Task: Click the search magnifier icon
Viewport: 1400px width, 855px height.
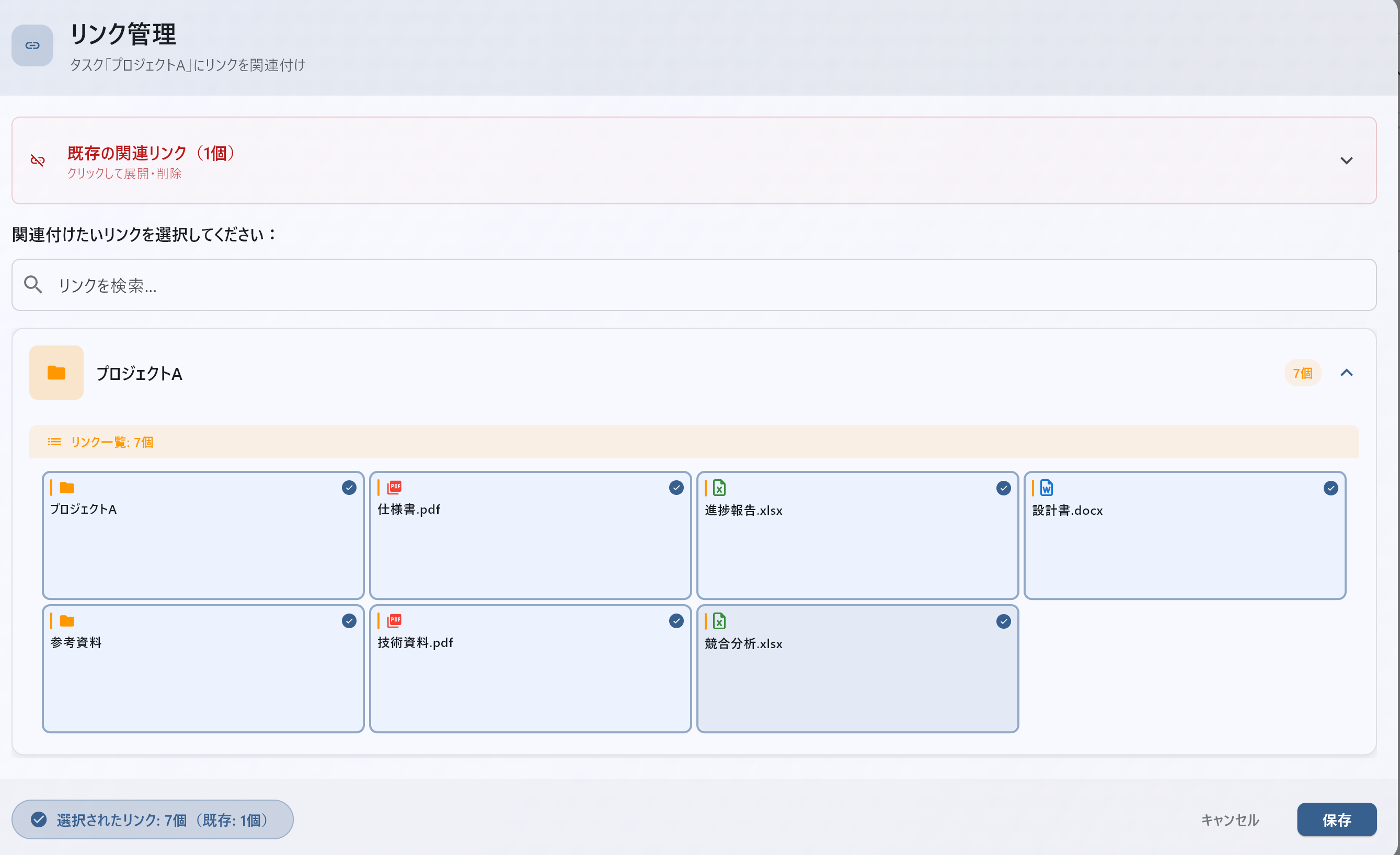Action: [33, 285]
